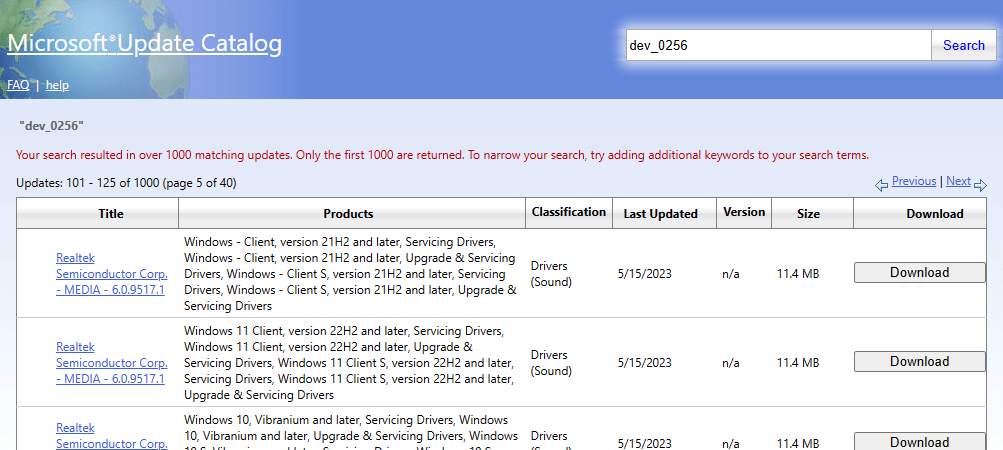Download the Windows Client 21H2 Realtek driver

(x=919, y=273)
